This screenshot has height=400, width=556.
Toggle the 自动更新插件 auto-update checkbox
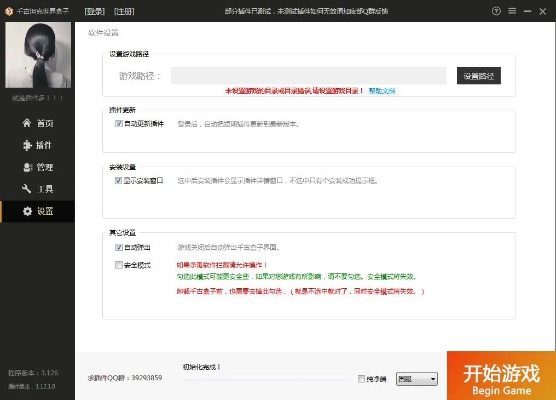tap(119, 123)
